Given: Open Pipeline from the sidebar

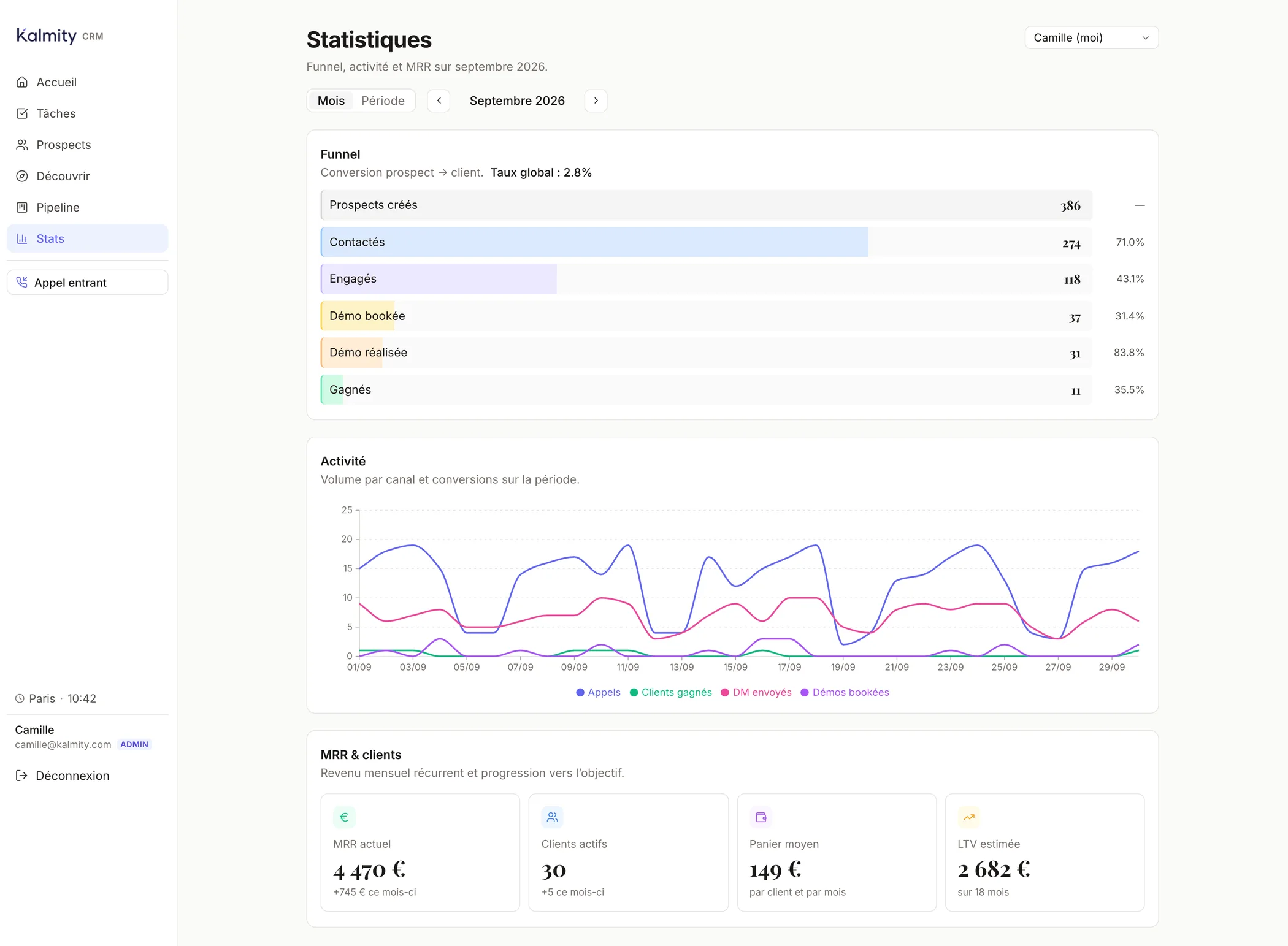Looking at the screenshot, I should (88, 207).
